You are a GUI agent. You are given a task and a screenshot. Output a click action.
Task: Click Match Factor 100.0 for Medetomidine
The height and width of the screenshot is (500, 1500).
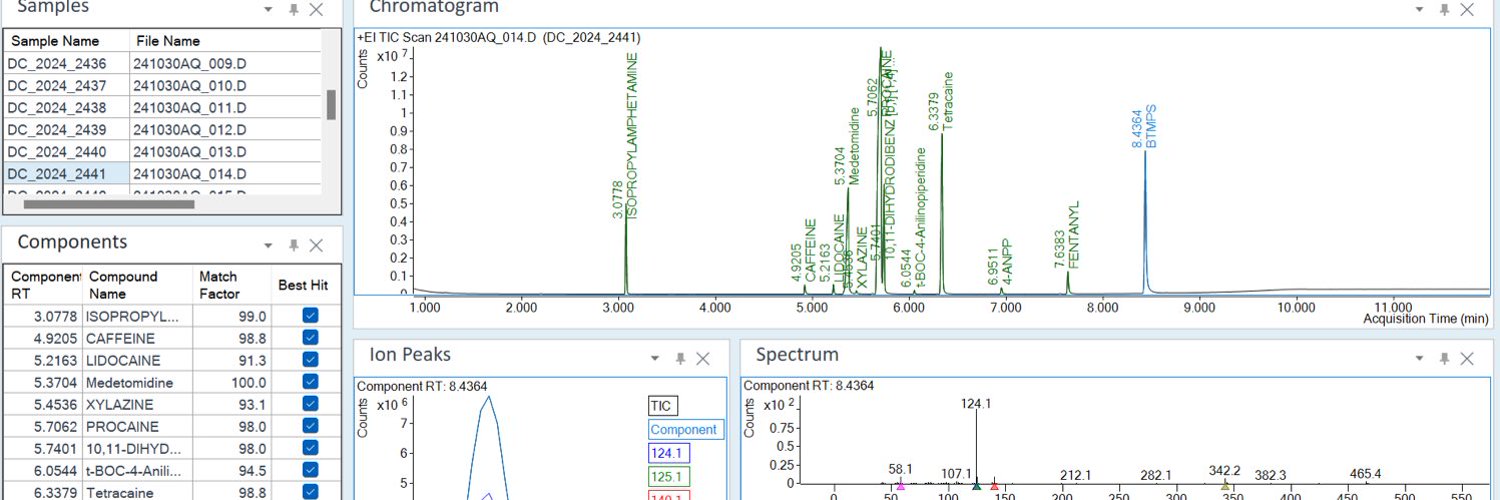tap(249, 382)
